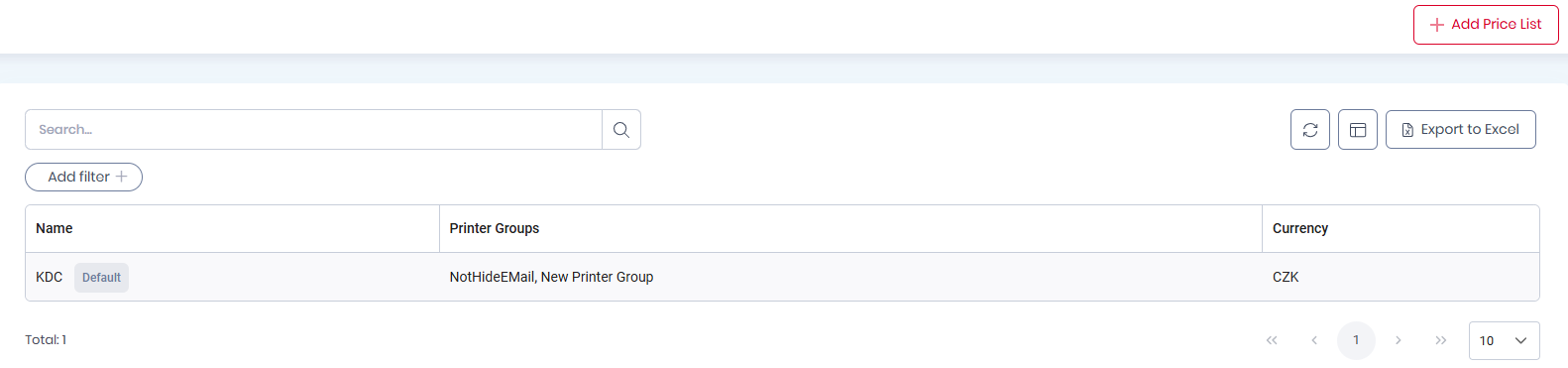Go to the first page arrow

tap(1272, 340)
